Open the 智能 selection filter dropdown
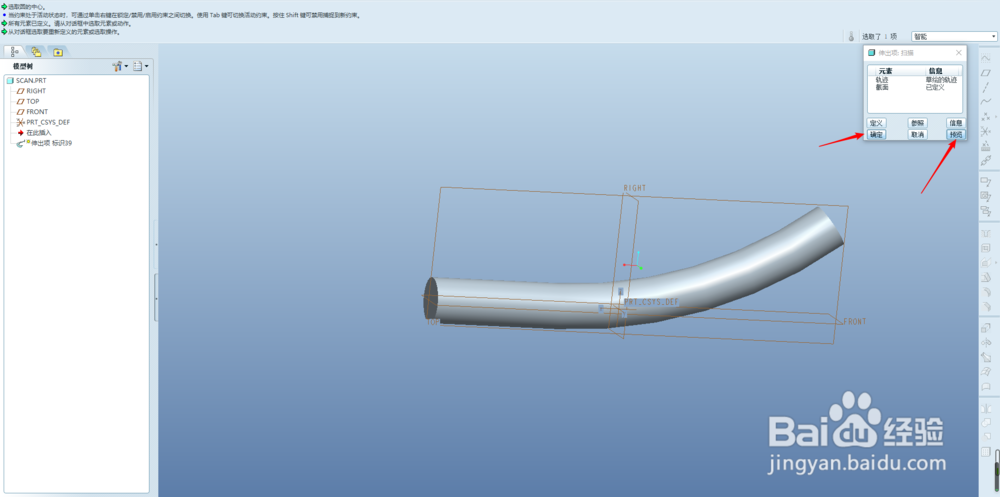 pyautogui.click(x=953, y=36)
